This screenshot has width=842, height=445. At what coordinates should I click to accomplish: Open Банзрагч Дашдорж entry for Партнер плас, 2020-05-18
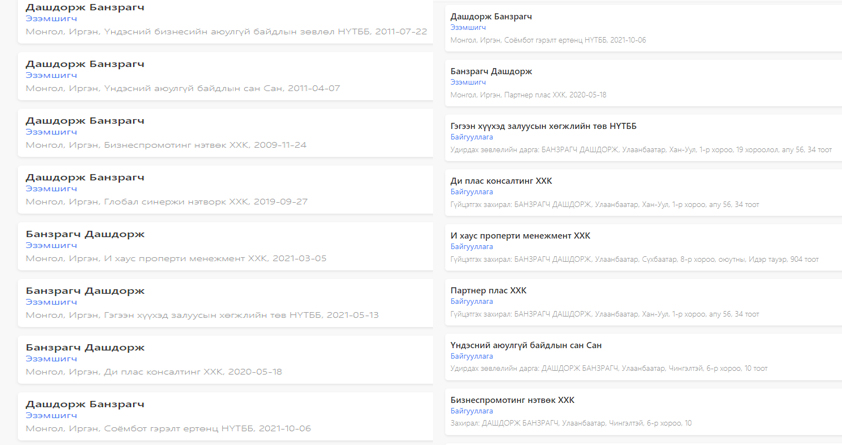[491, 71]
